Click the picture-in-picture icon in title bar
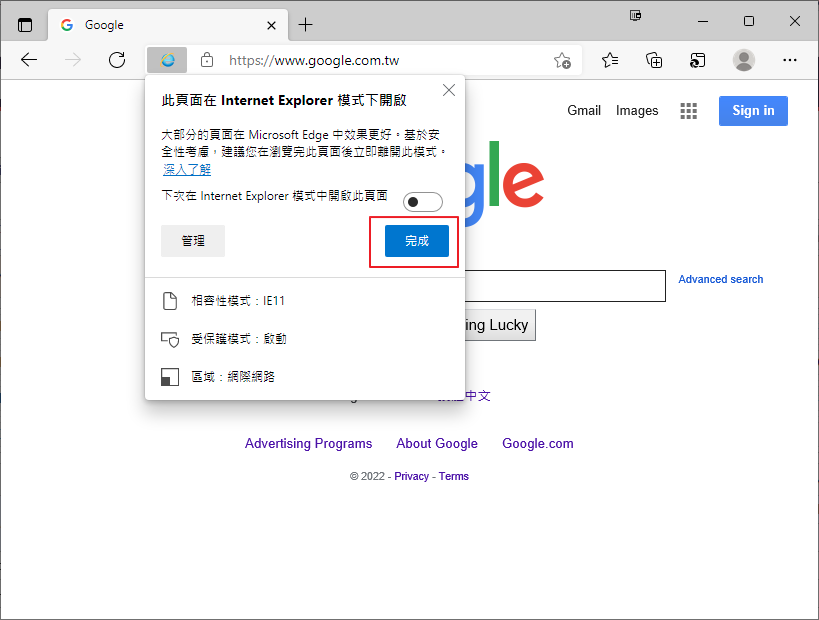This screenshot has width=819, height=620. [635, 16]
